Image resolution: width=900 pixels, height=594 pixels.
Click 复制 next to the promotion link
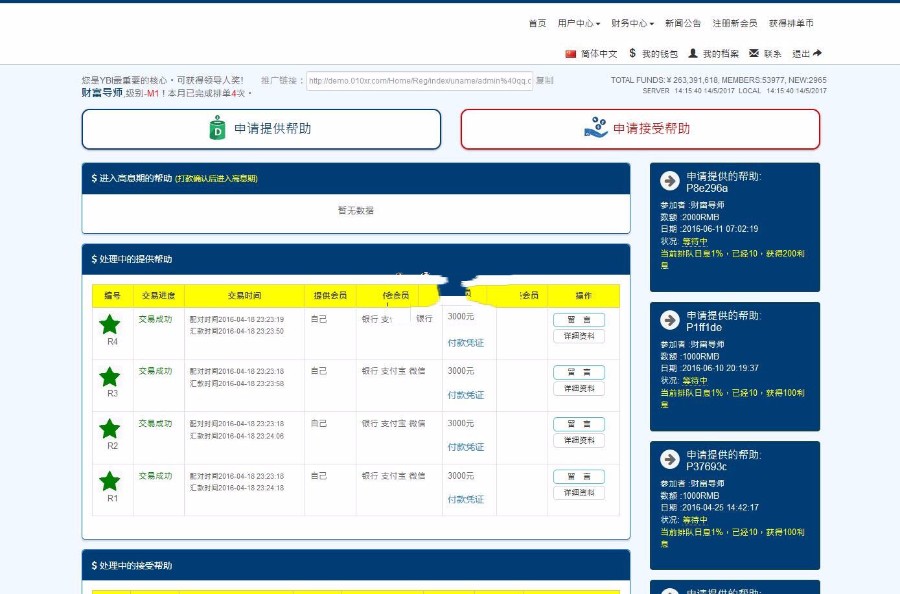pos(544,80)
